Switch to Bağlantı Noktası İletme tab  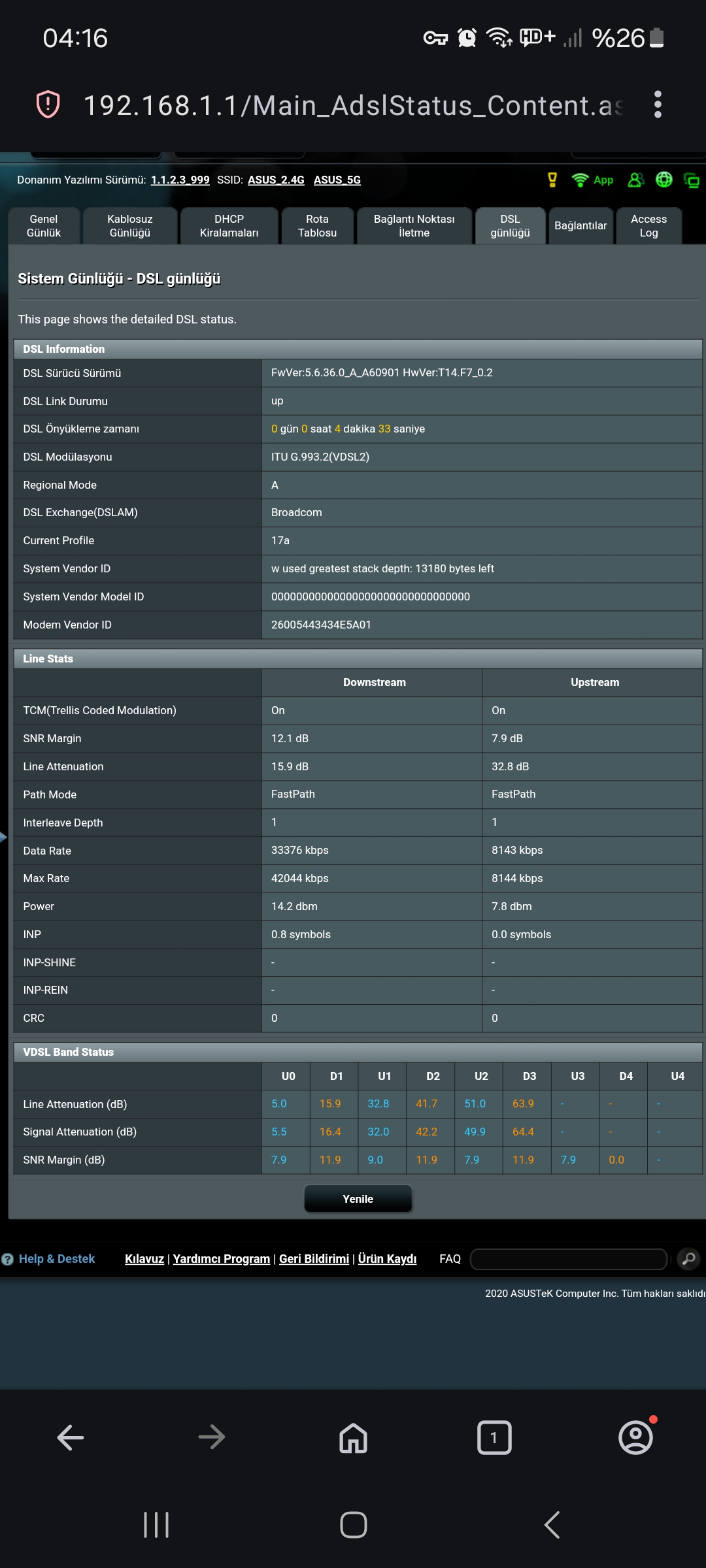(x=414, y=226)
